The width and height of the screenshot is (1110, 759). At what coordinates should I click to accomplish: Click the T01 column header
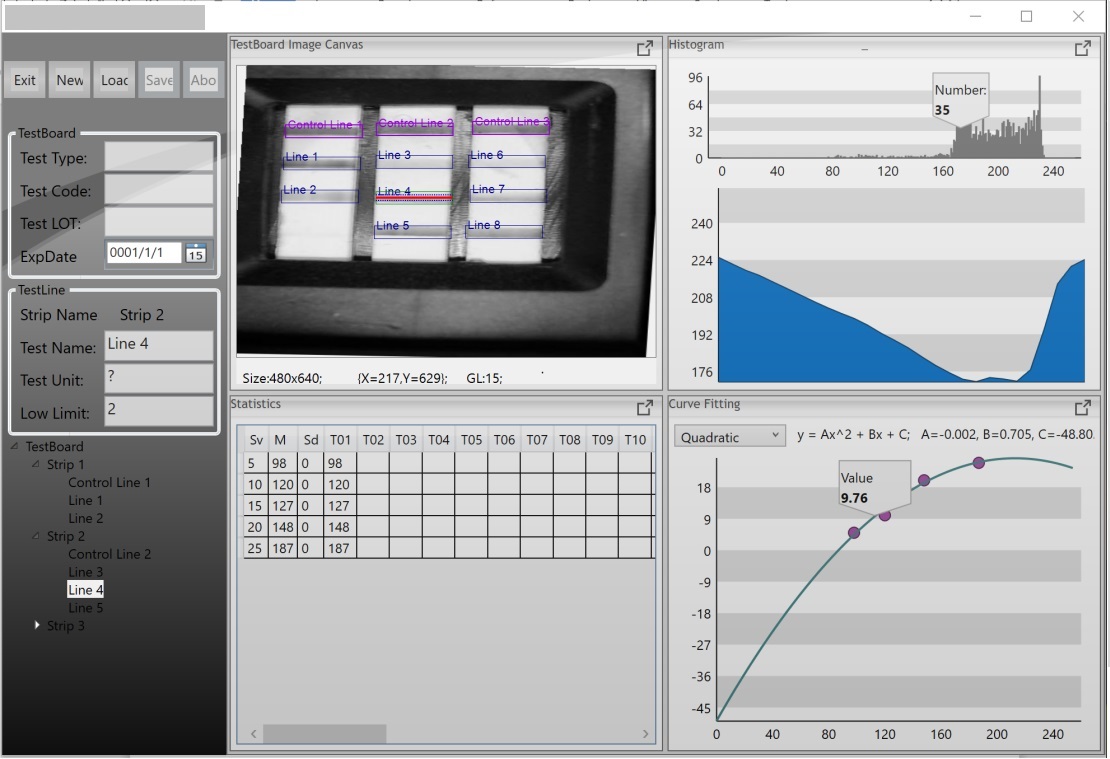(340, 440)
